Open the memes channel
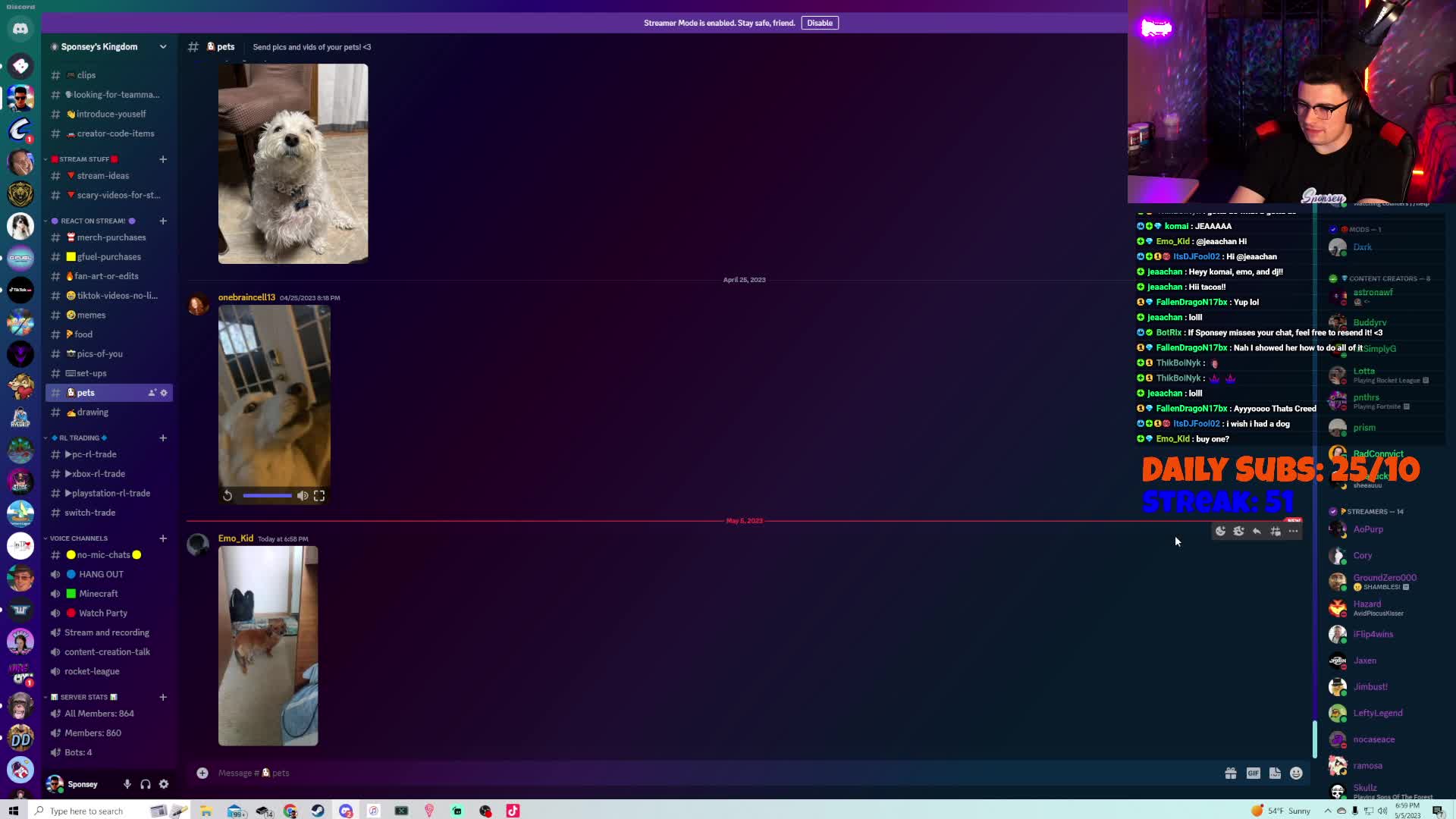1456x819 pixels. (x=91, y=315)
